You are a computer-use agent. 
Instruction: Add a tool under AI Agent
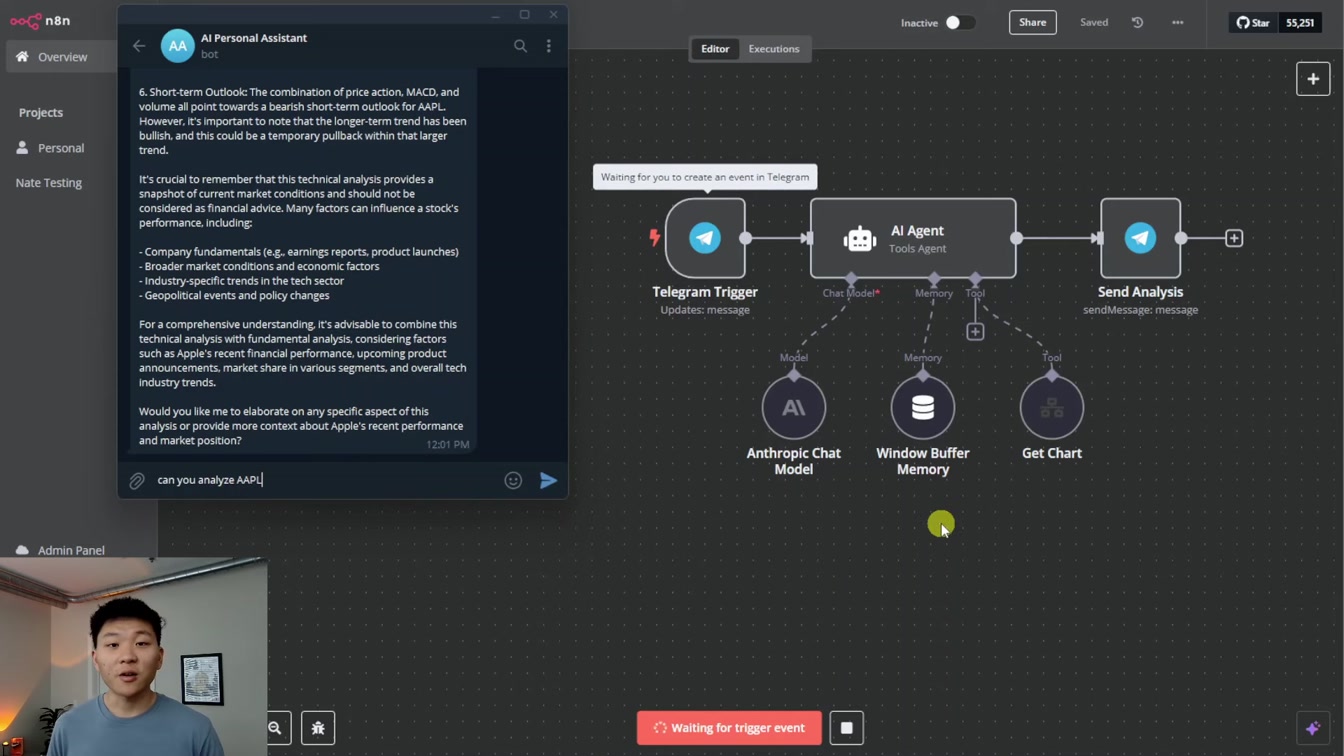[x=975, y=331]
